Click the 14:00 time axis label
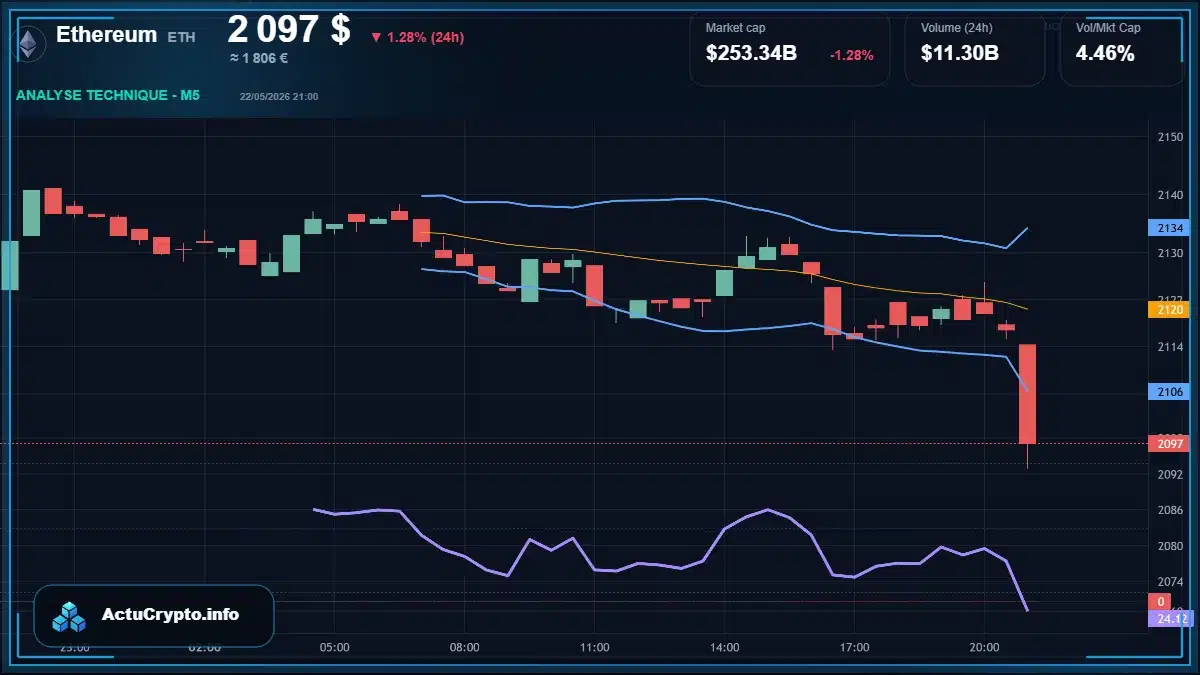Viewport: 1200px width, 675px height. coord(724,647)
